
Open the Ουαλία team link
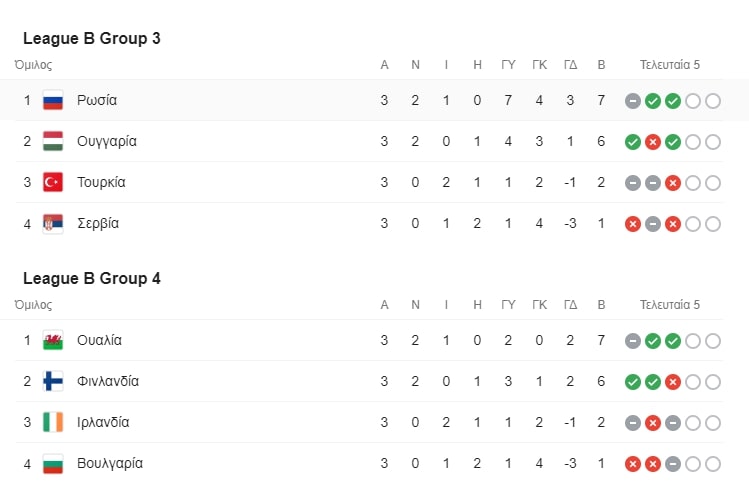pos(99,340)
